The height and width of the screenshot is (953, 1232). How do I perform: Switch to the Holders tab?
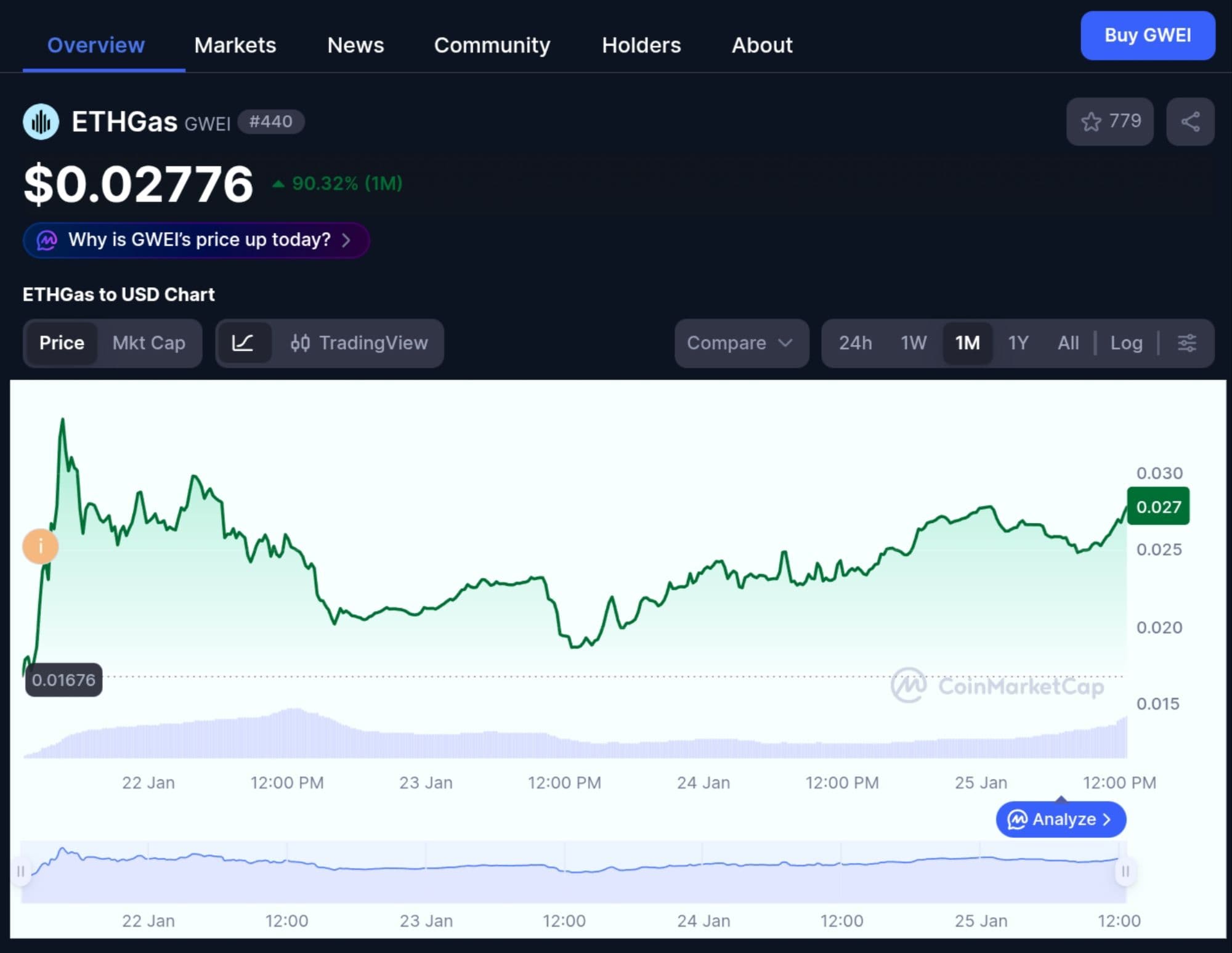tap(641, 45)
